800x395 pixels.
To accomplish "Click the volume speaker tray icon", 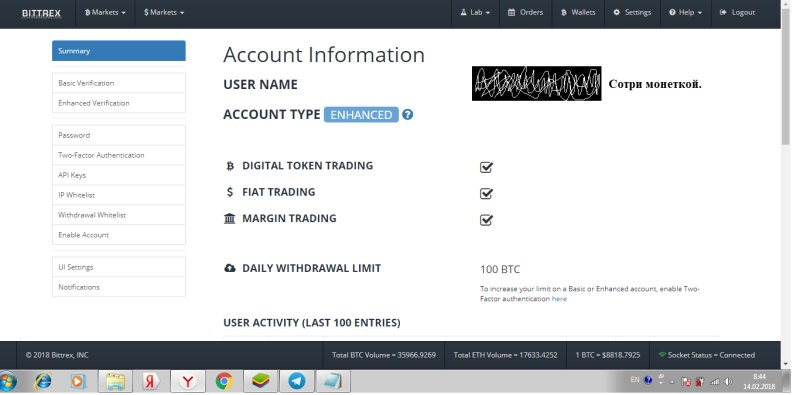I will coord(728,381).
